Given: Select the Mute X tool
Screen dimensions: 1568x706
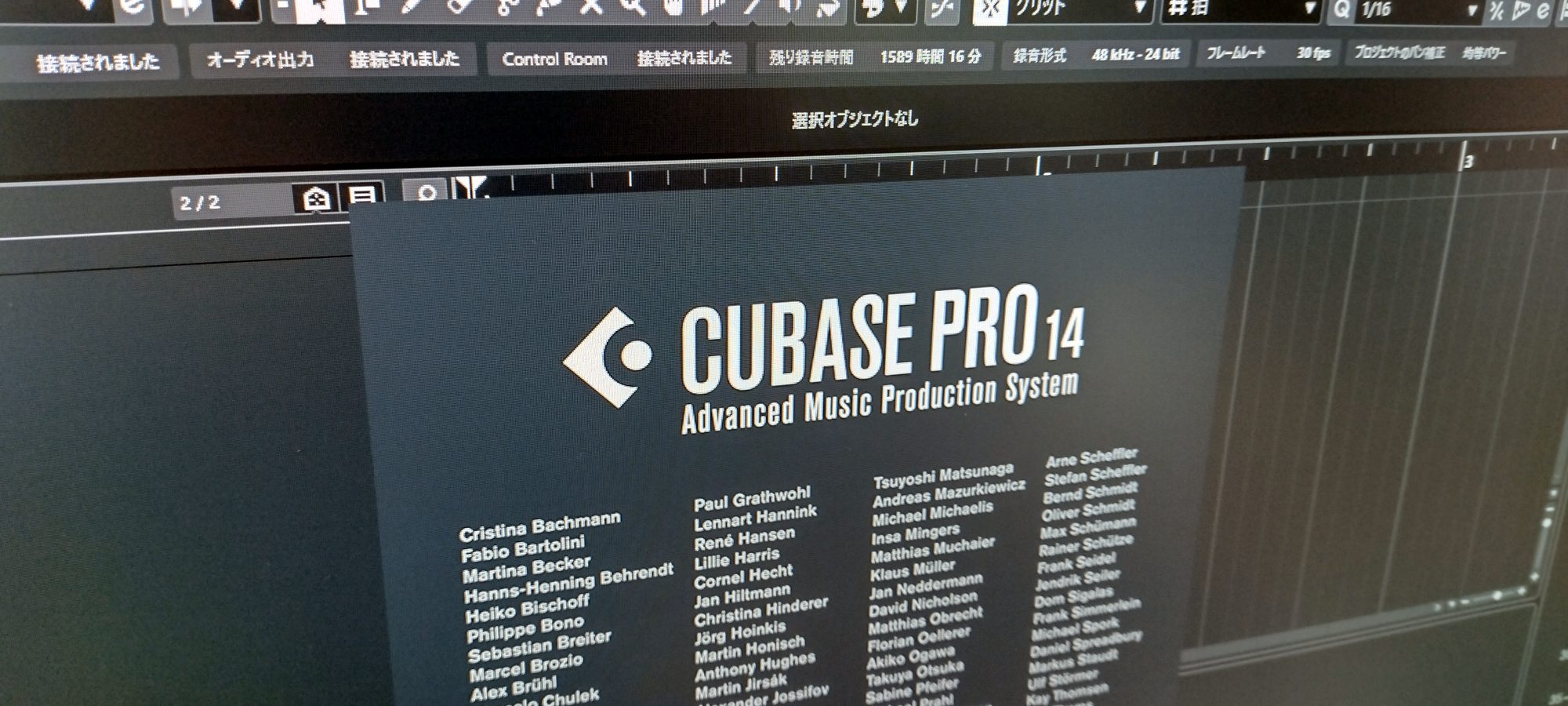Looking at the screenshot, I should coord(591,6).
